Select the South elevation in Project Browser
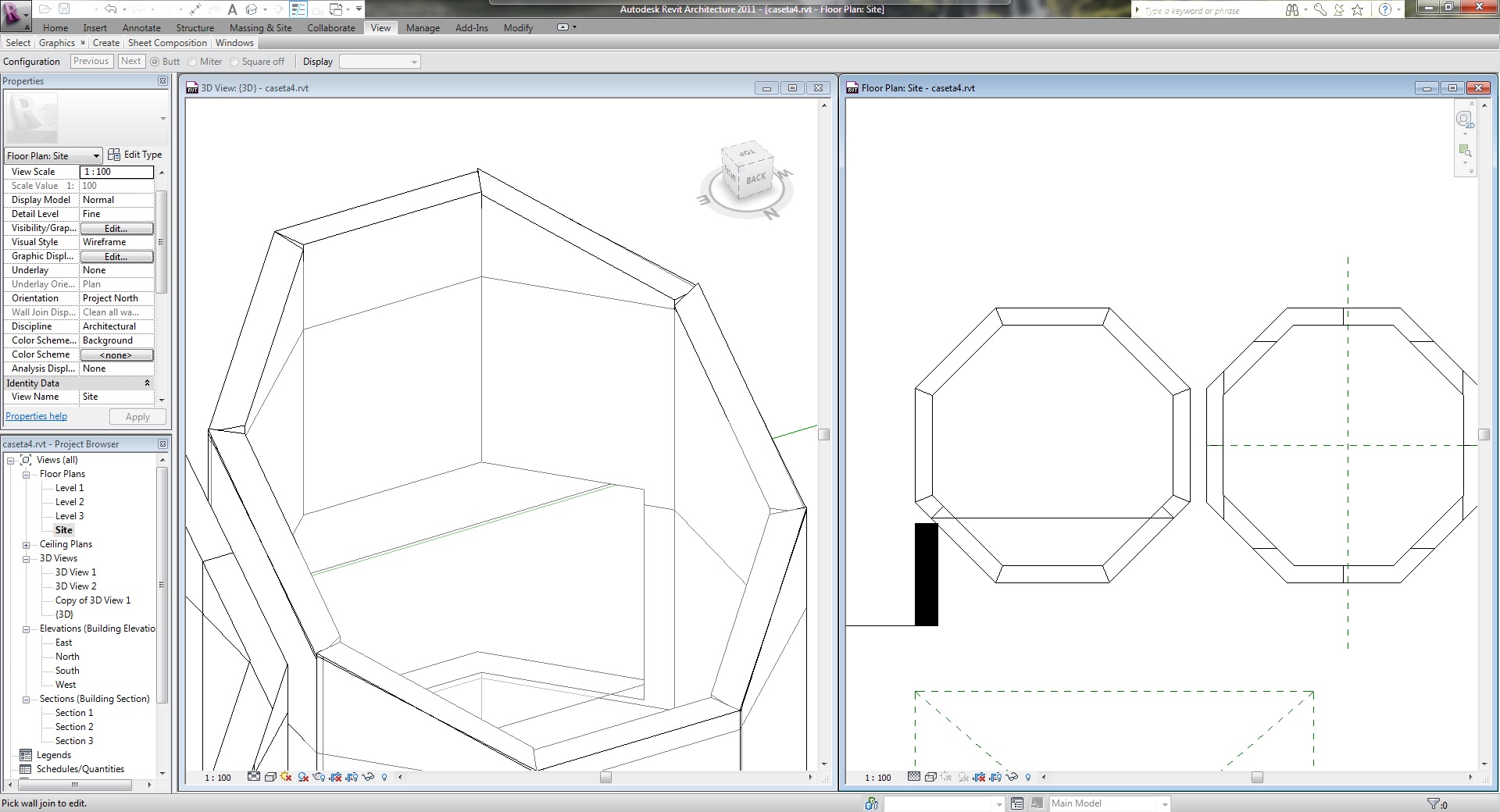Image resolution: width=1500 pixels, height=812 pixels. coord(67,671)
